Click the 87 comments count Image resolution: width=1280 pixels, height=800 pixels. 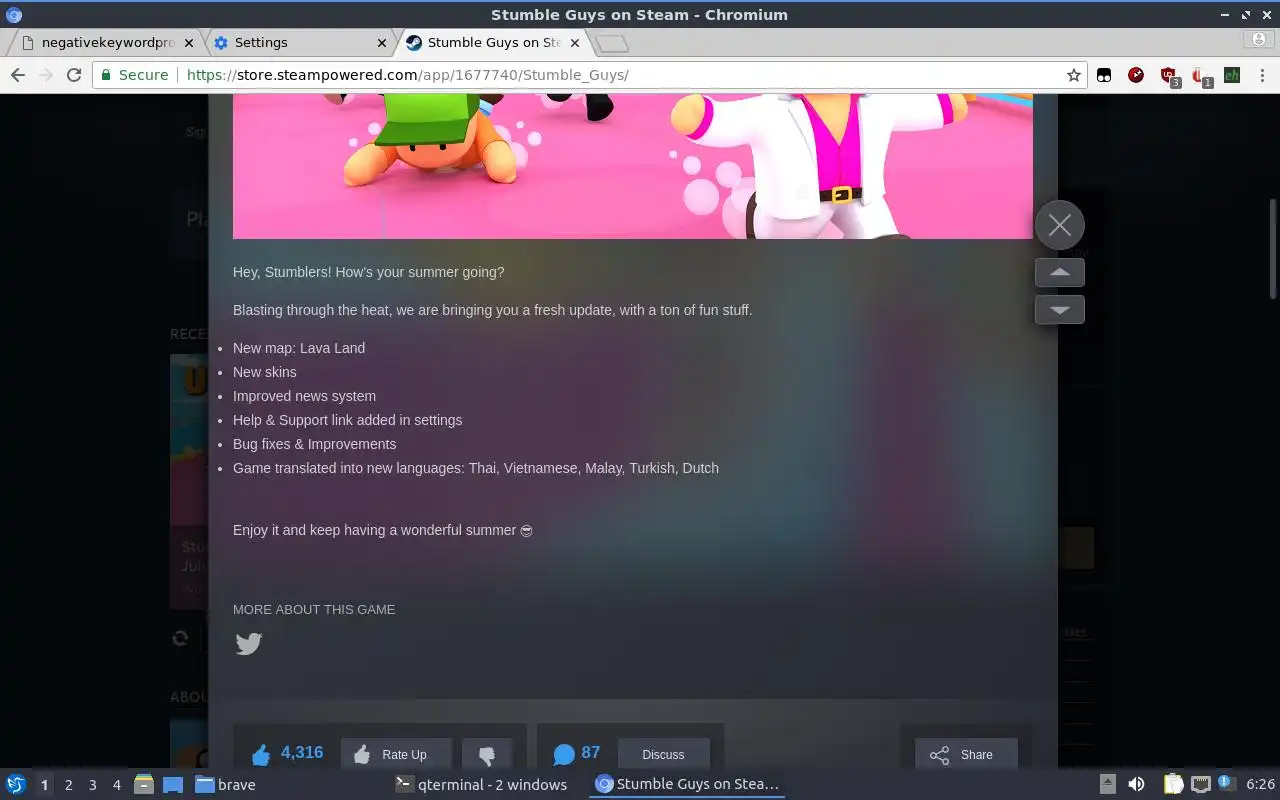tap(577, 753)
